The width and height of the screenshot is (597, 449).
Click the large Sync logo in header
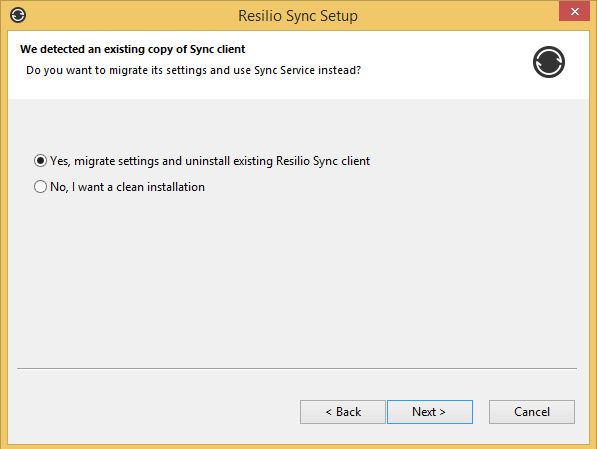[x=549, y=62]
